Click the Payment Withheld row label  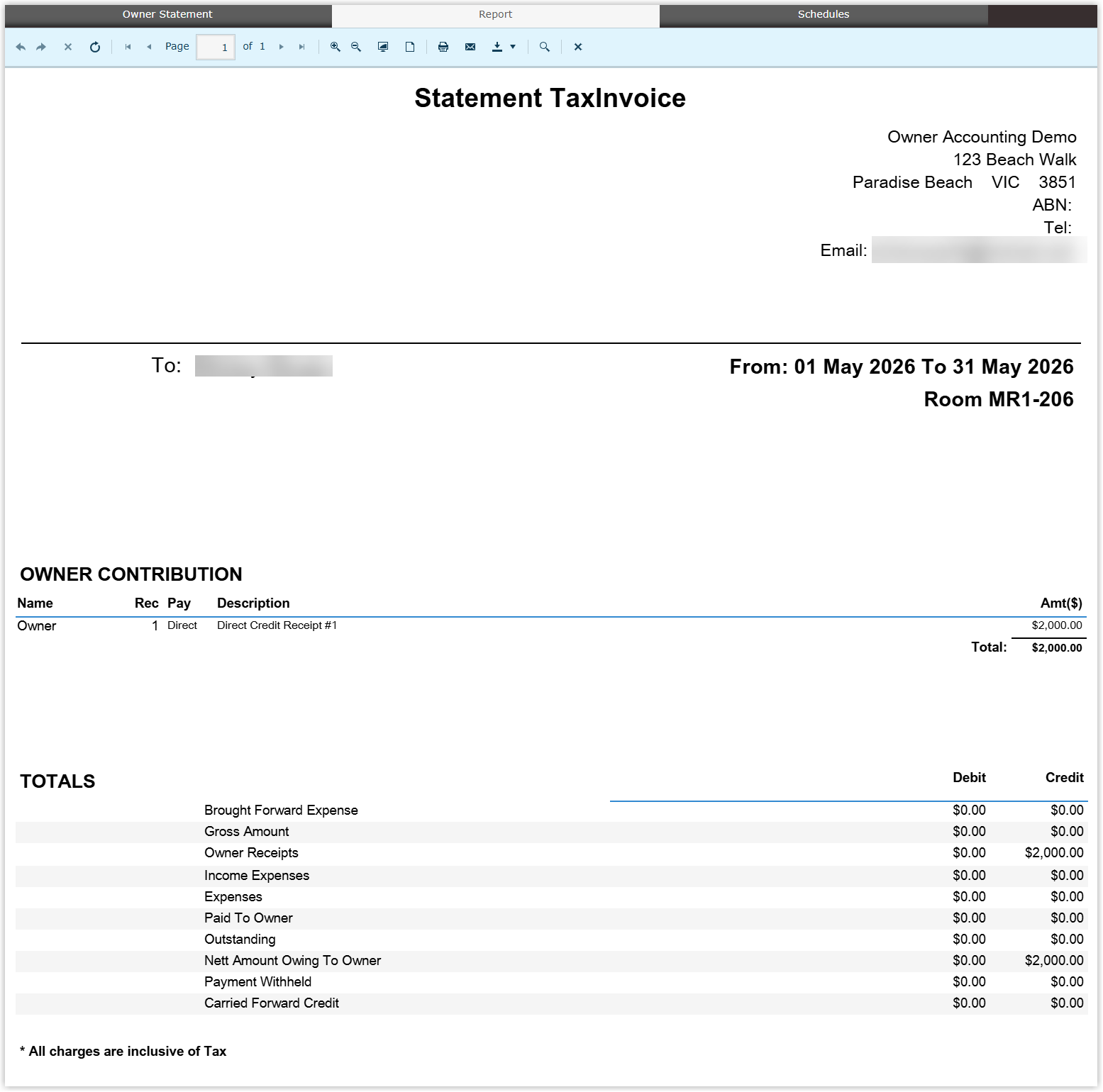[257, 982]
